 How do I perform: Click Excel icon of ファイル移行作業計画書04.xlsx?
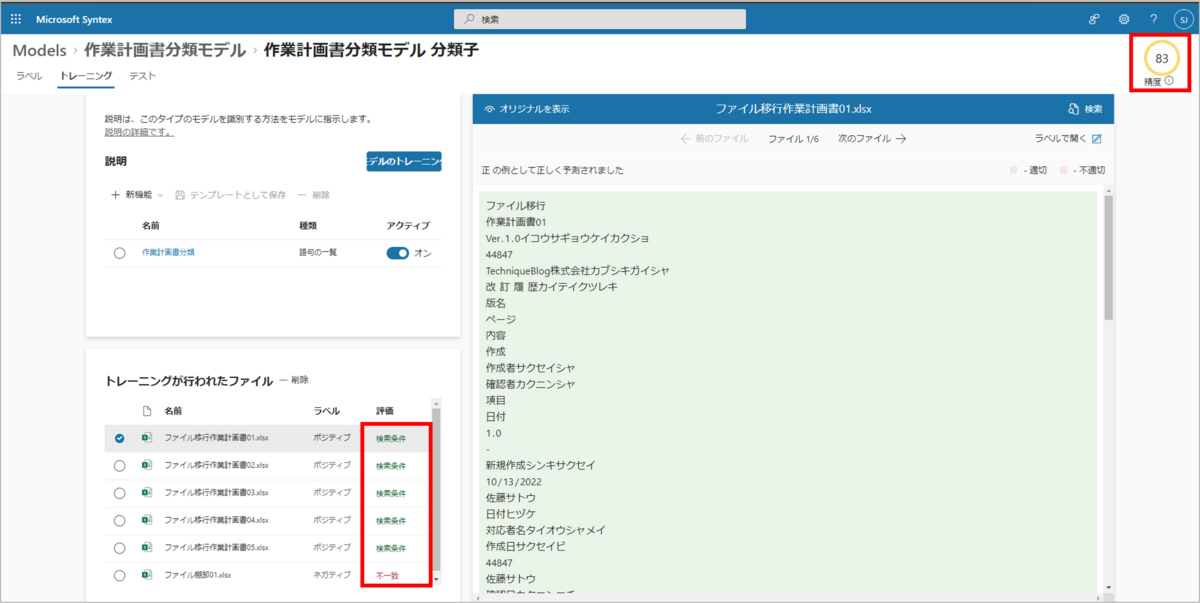tap(147, 520)
